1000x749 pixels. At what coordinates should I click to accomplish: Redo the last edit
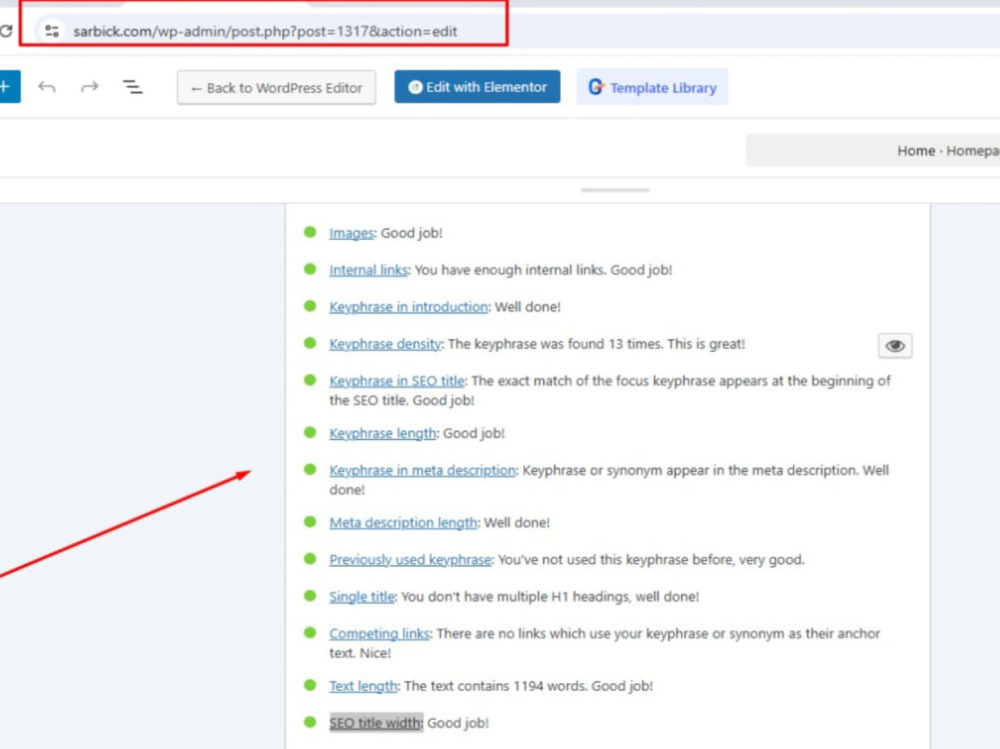pyautogui.click(x=90, y=87)
